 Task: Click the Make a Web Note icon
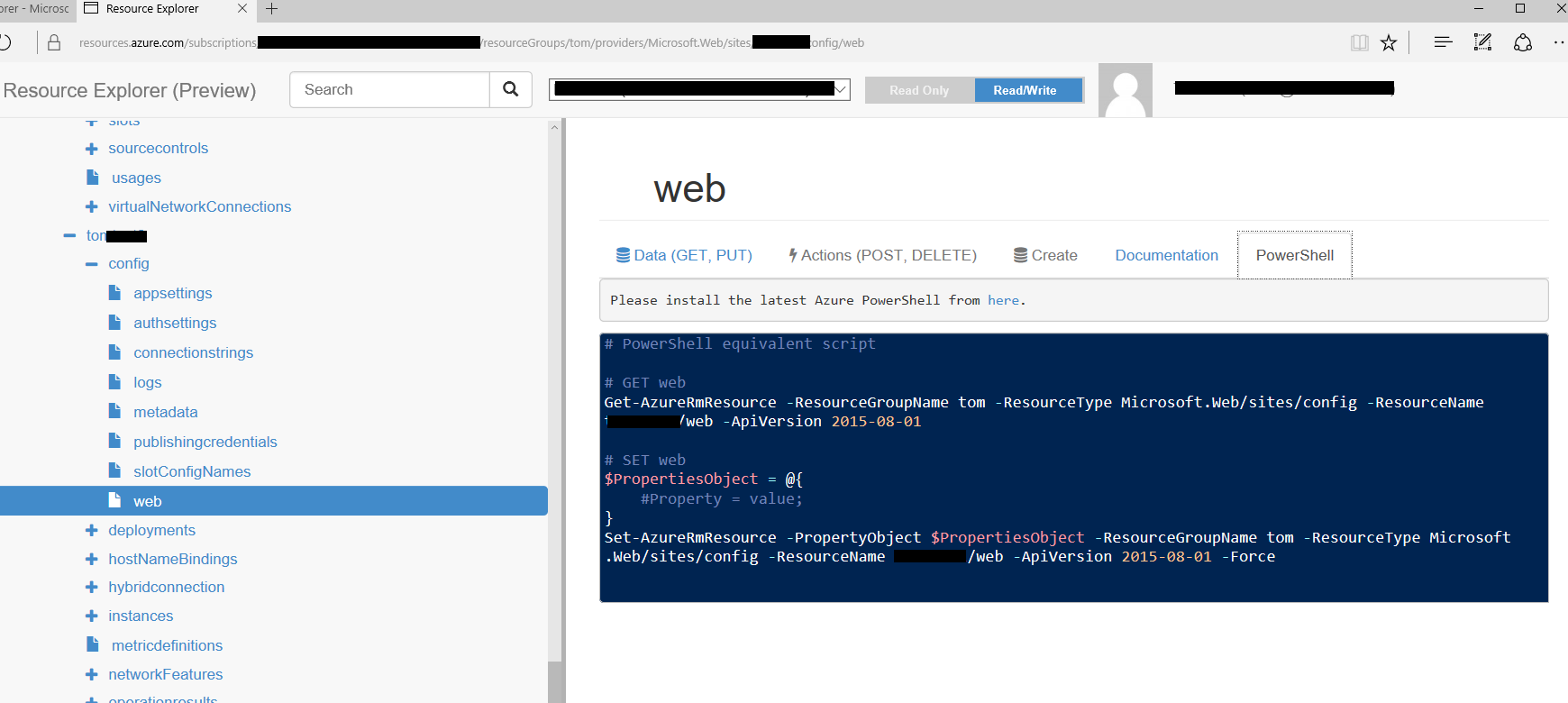1482,42
